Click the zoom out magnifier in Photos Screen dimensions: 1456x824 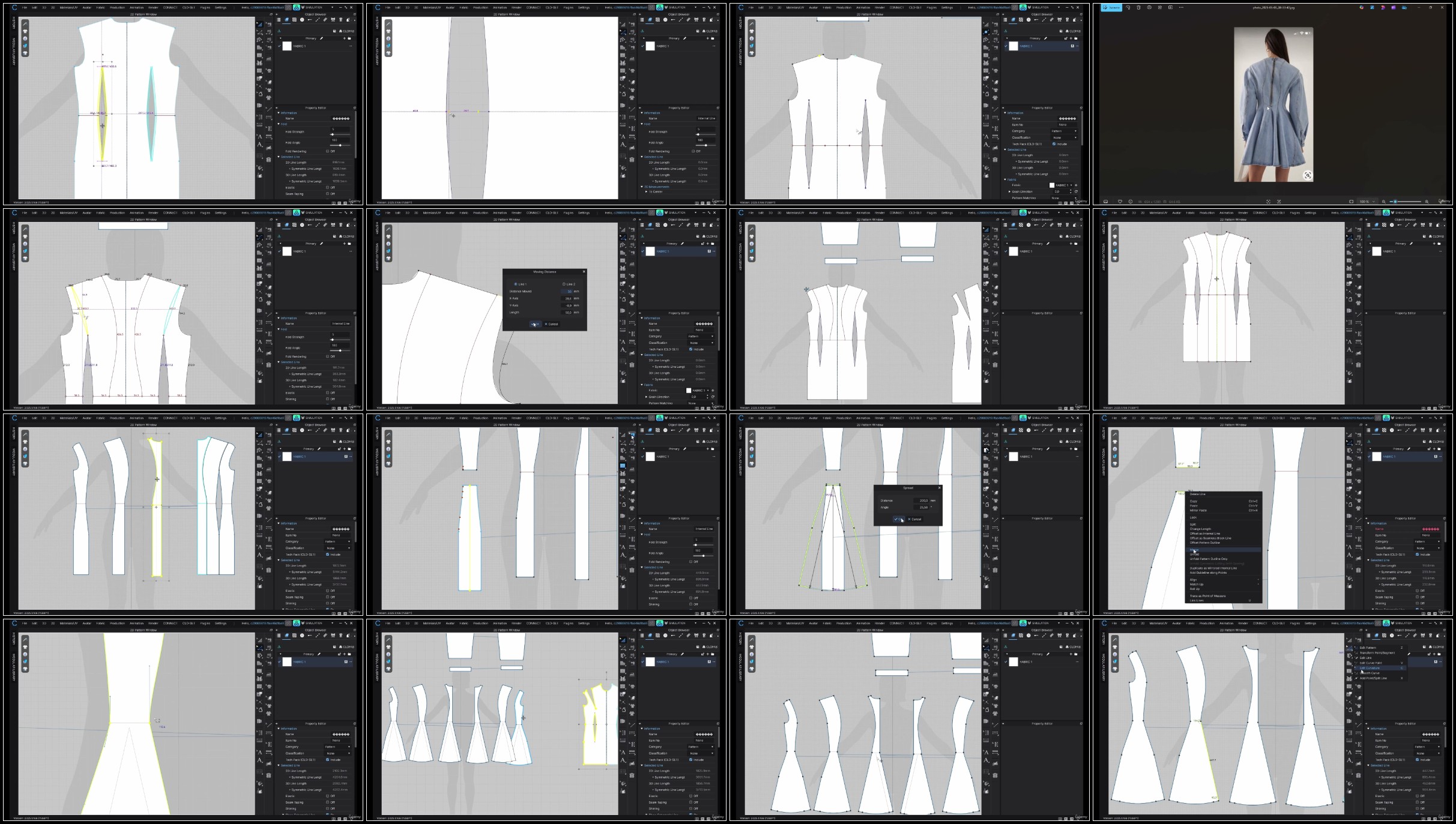pyautogui.click(x=1384, y=202)
